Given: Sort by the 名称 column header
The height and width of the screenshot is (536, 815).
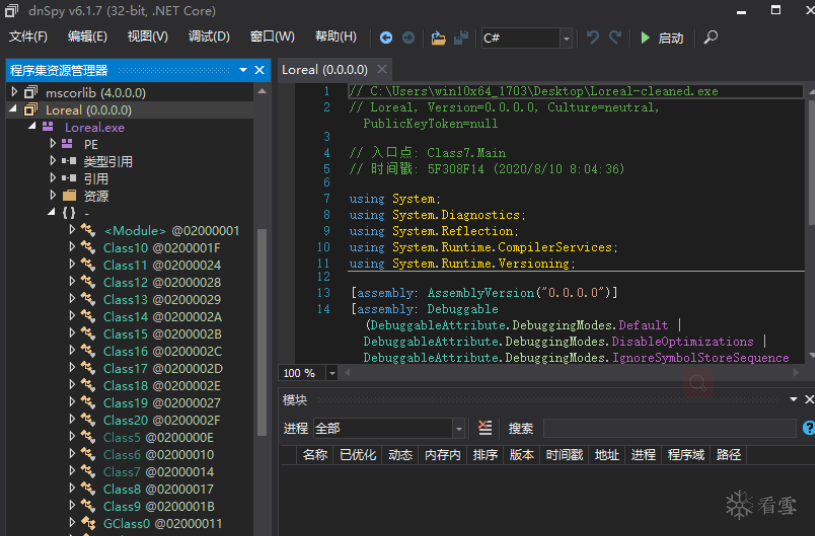Looking at the screenshot, I should [x=315, y=455].
